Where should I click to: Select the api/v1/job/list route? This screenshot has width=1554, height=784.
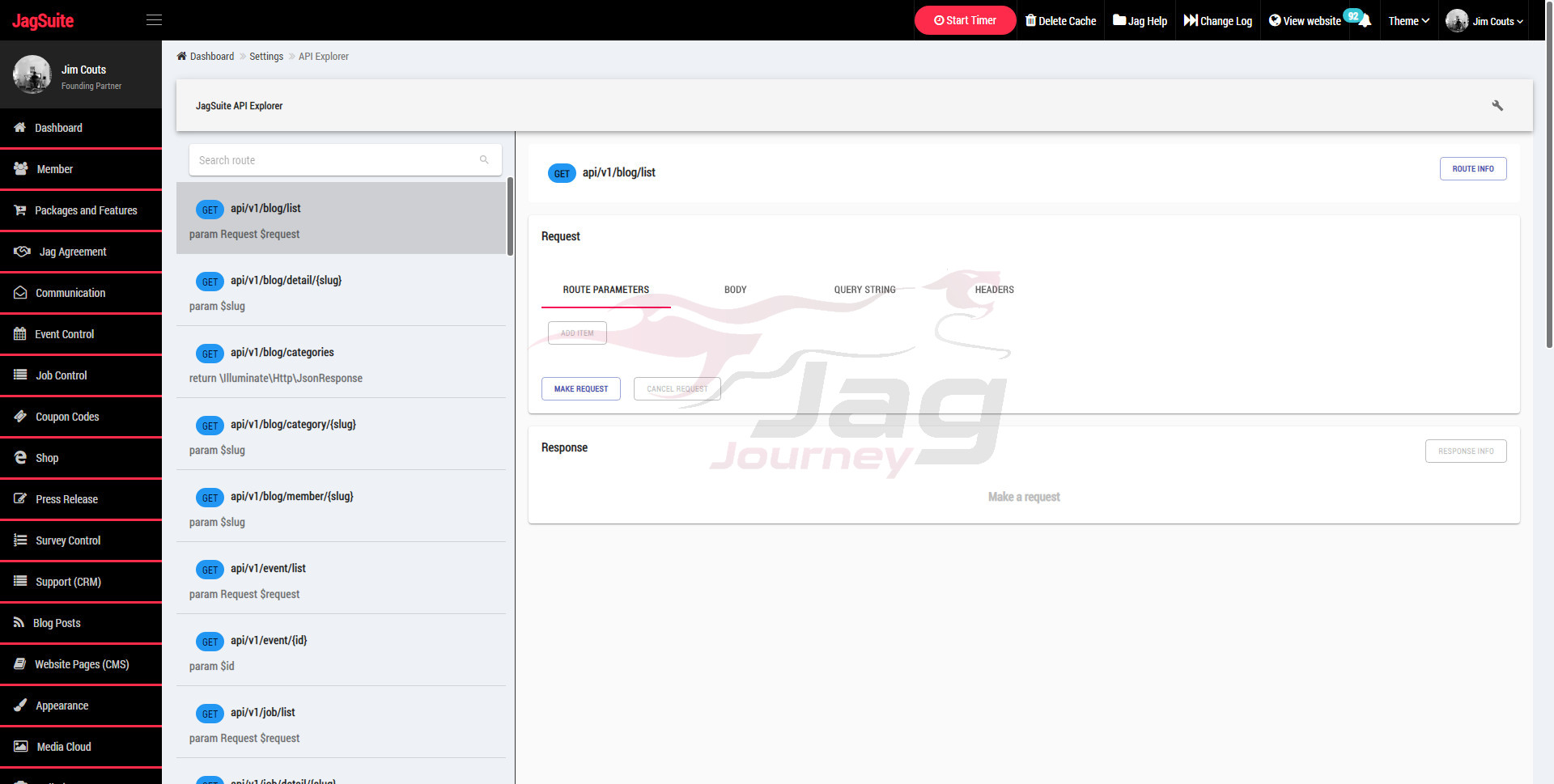[x=342, y=723]
